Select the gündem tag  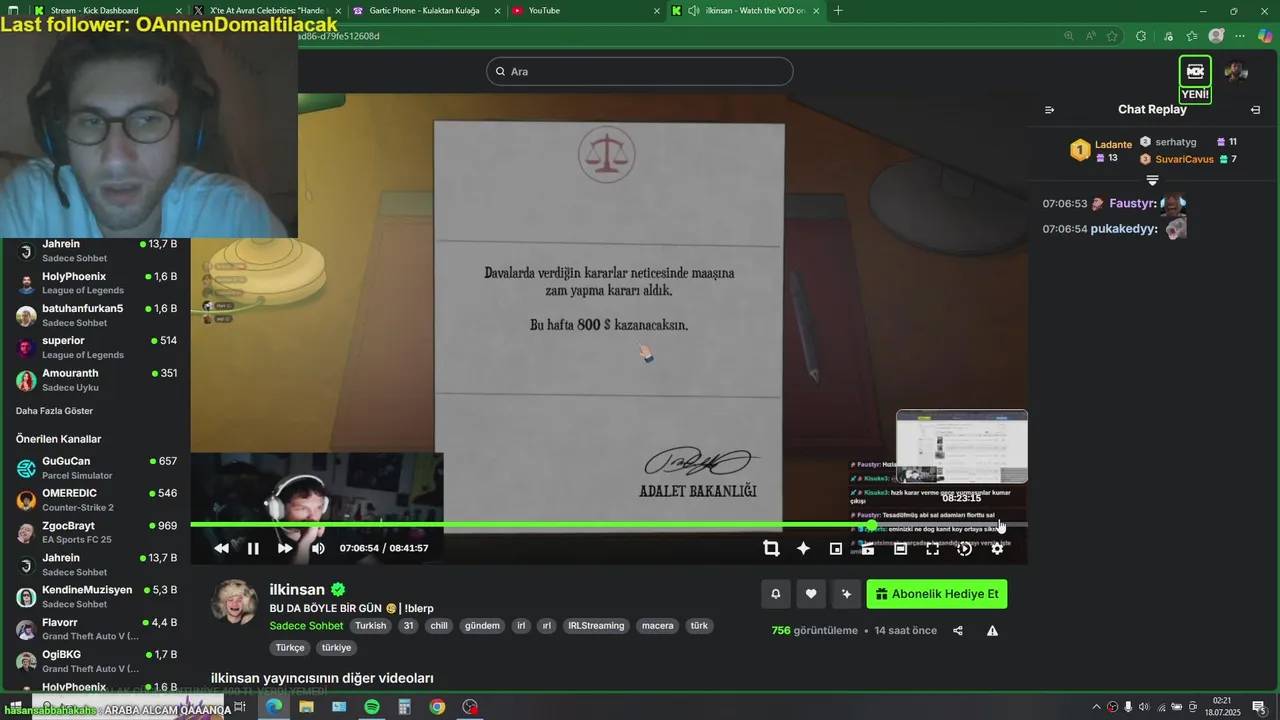pos(482,626)
